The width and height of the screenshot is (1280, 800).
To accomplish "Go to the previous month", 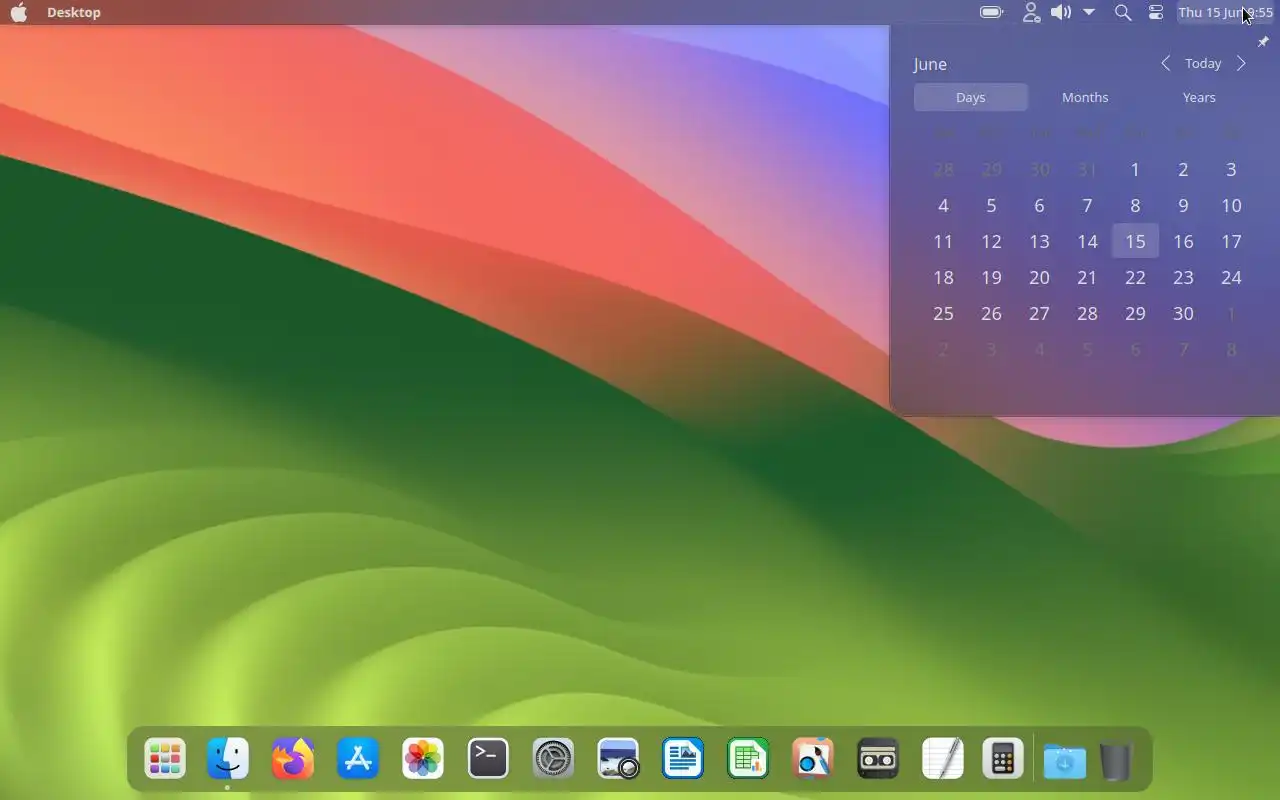I will pos(1165,63).
